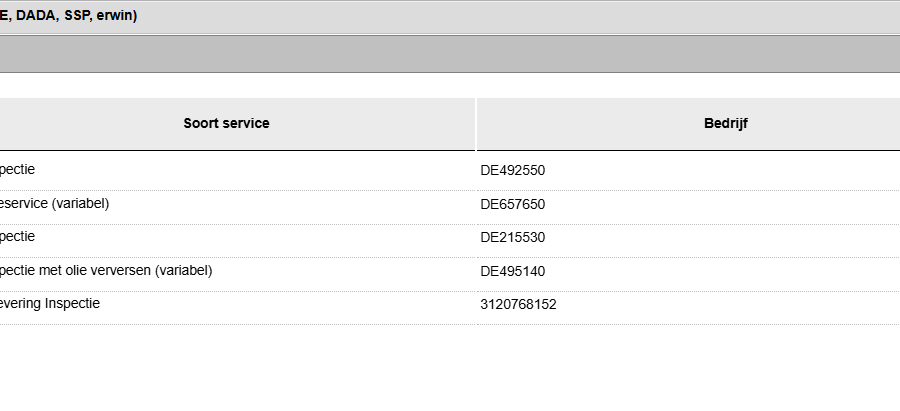Click the Bedrijf column header

[726, 124]
